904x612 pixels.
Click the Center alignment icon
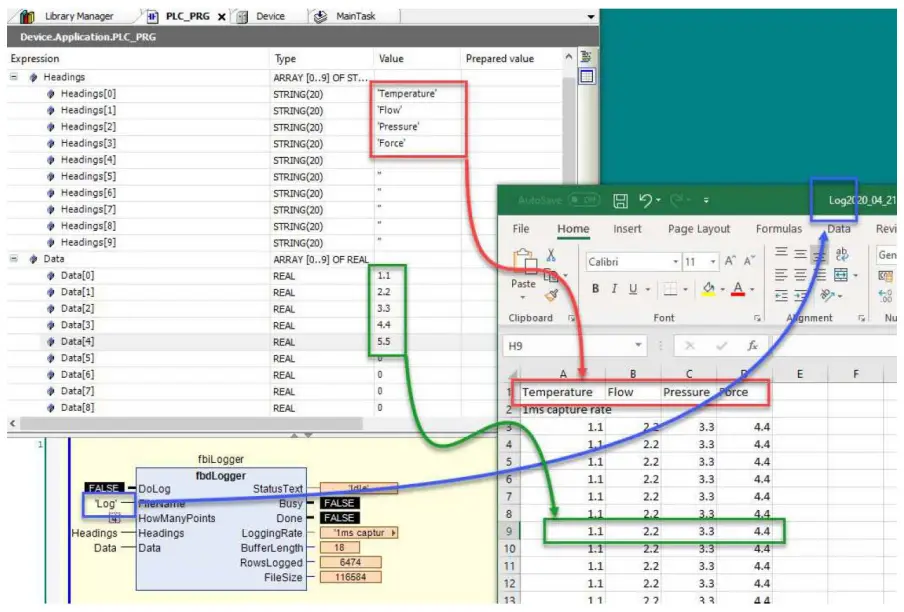point(800,275)
